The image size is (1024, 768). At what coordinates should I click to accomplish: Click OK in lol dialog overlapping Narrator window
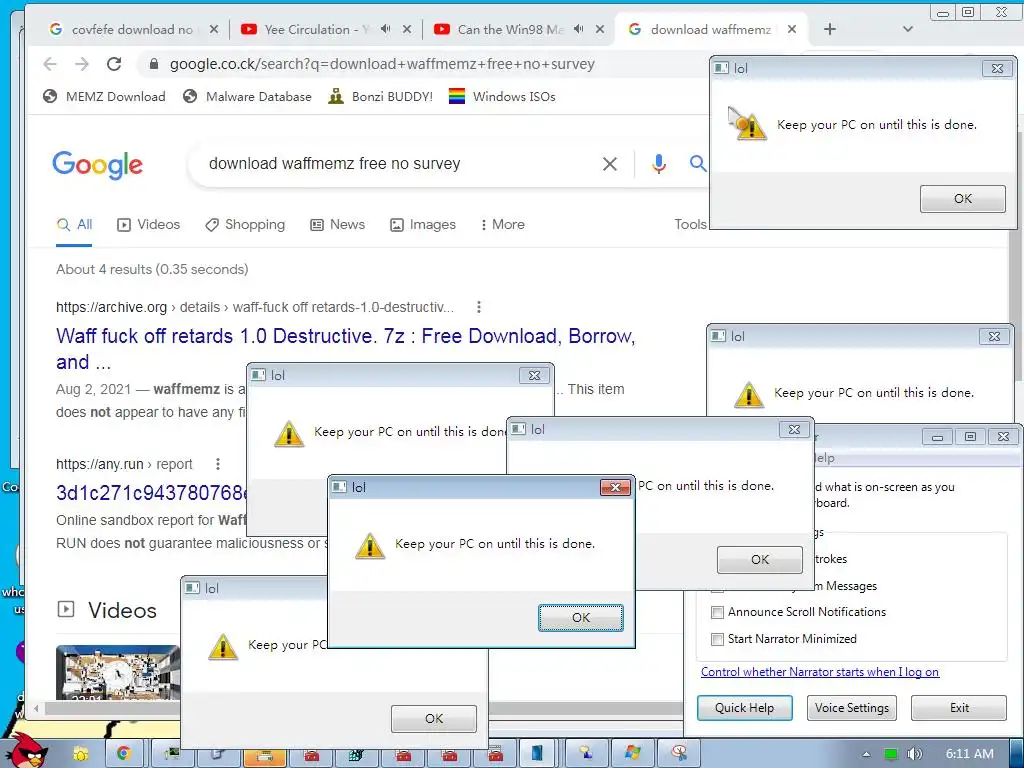coord(760,560)
